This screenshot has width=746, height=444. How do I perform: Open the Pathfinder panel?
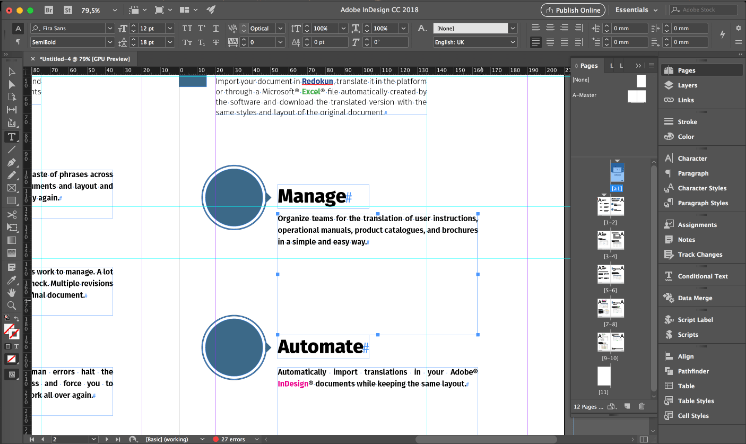pyautogui.click(x=693, y=369)
